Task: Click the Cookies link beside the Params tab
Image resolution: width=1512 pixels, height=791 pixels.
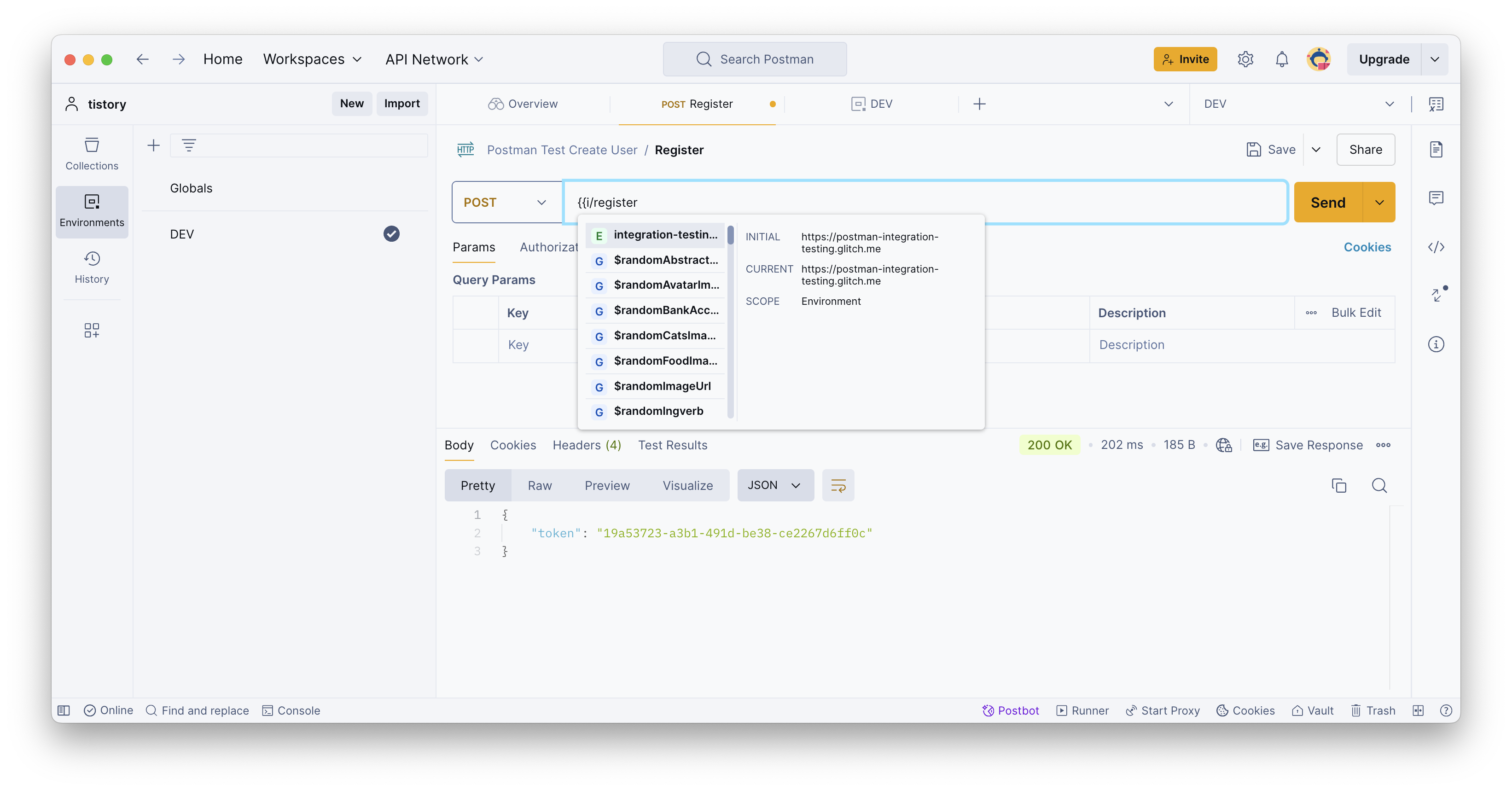Action: coord(1367,247)
